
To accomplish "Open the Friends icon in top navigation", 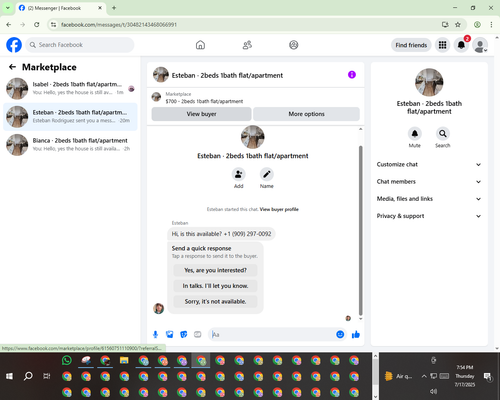I will click(x=247, y=45).
